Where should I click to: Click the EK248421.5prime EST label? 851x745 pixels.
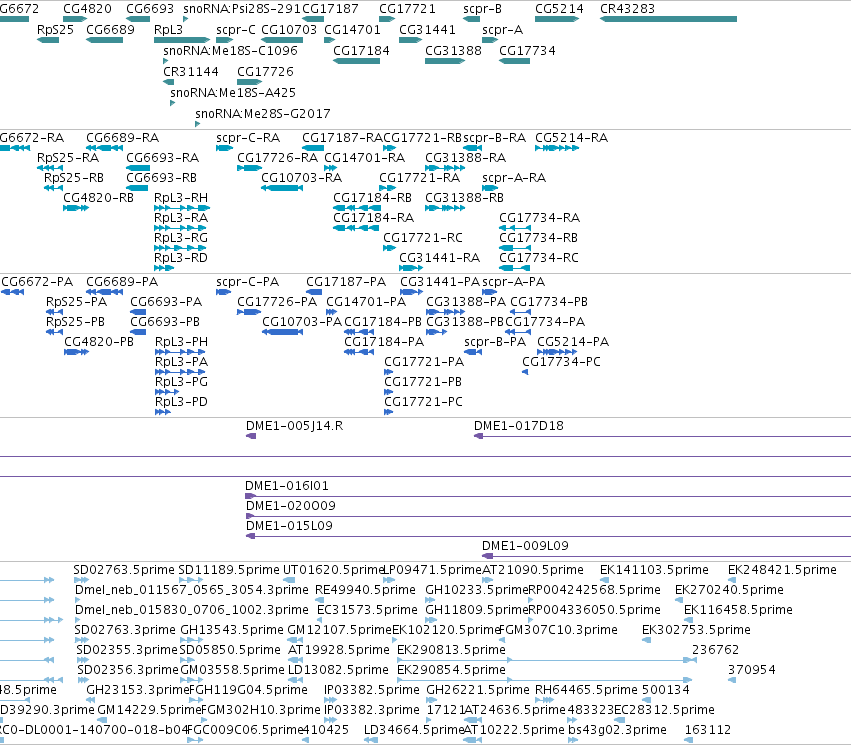click(x=782, y=570)
